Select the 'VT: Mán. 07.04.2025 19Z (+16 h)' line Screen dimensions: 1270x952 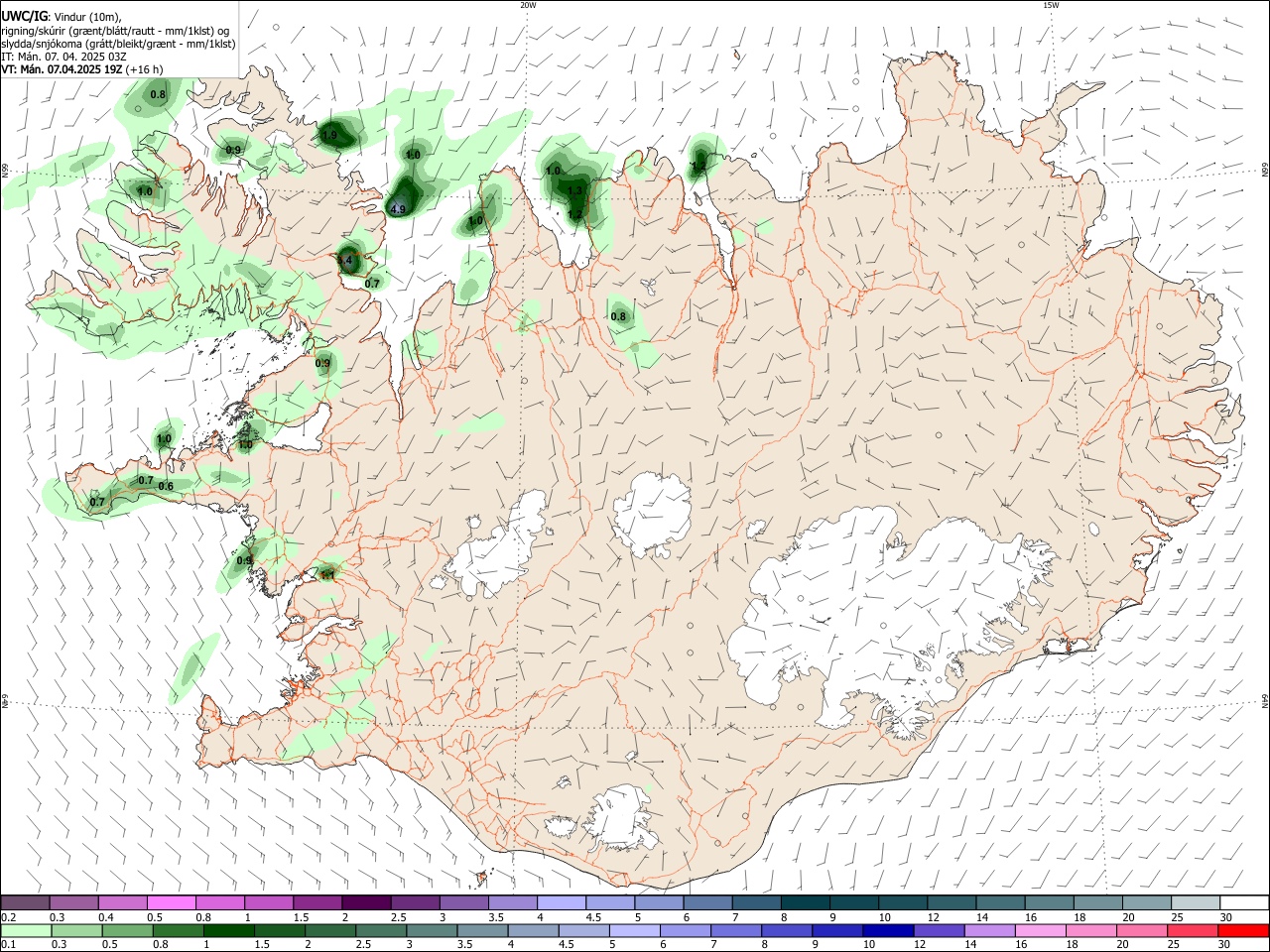(x=82, y=69)
